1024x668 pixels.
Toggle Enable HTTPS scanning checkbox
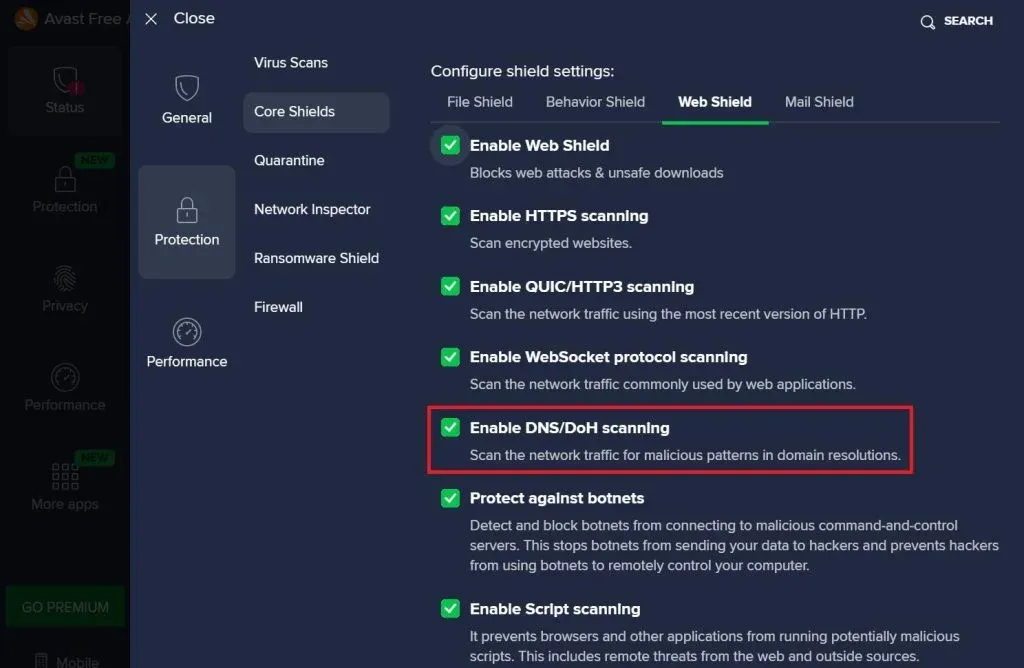coord(450,216)
